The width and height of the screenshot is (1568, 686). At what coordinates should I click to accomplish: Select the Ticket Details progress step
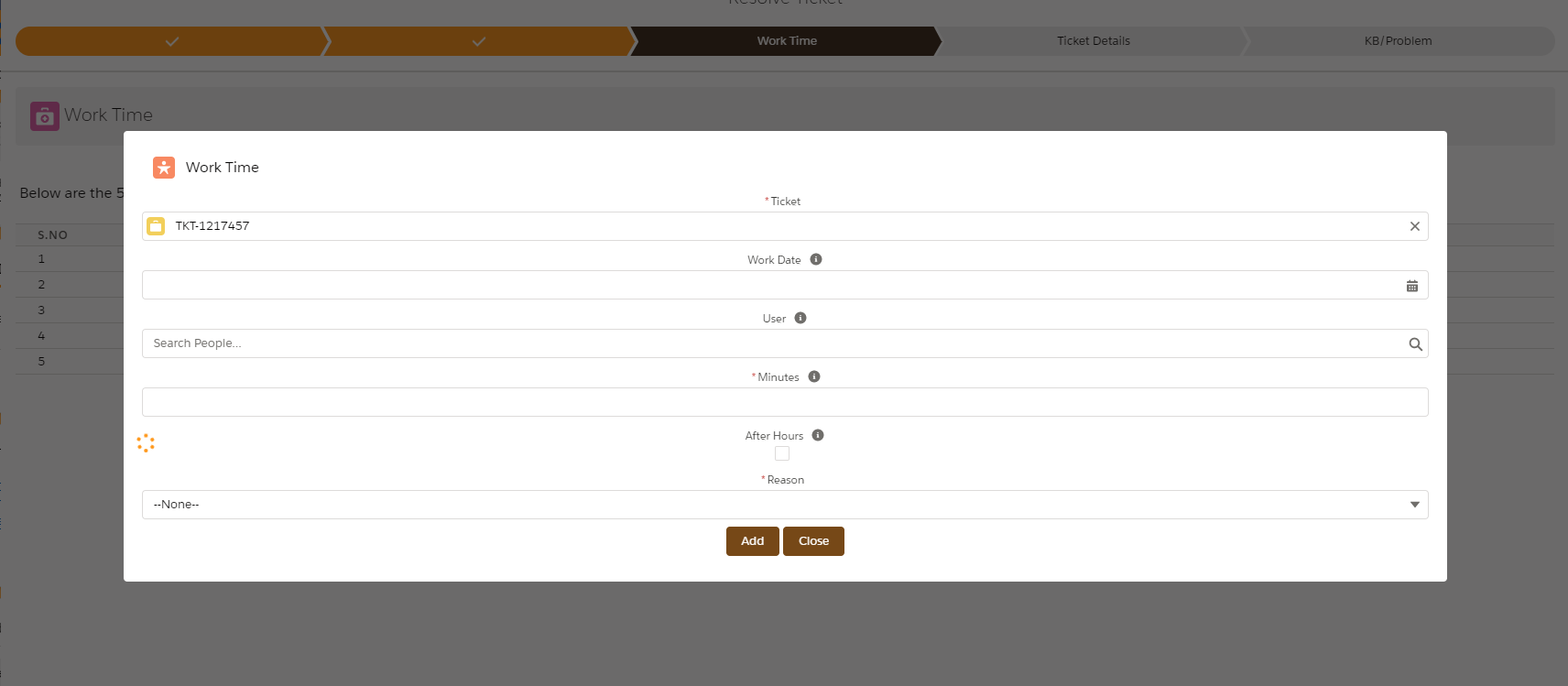[1094, 41]
